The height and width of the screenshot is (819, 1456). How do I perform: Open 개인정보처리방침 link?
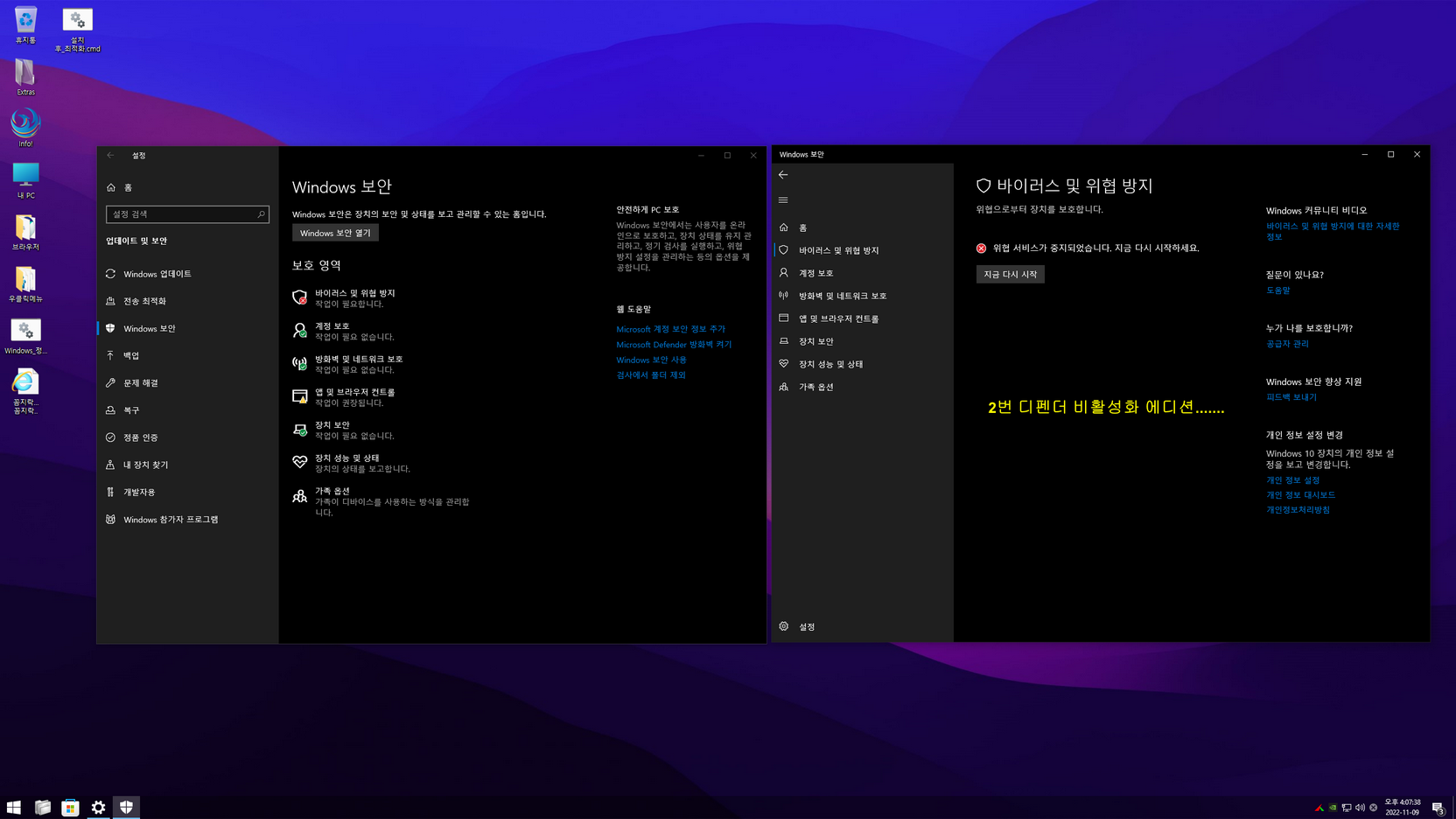point(1298,510)
